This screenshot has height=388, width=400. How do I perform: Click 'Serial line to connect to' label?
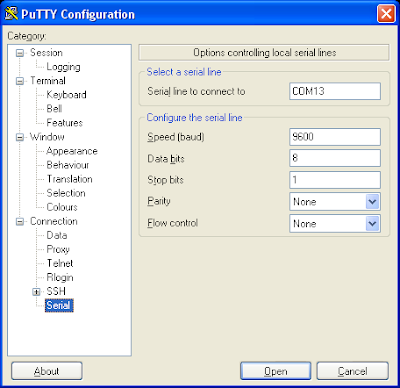coord(196,91)
